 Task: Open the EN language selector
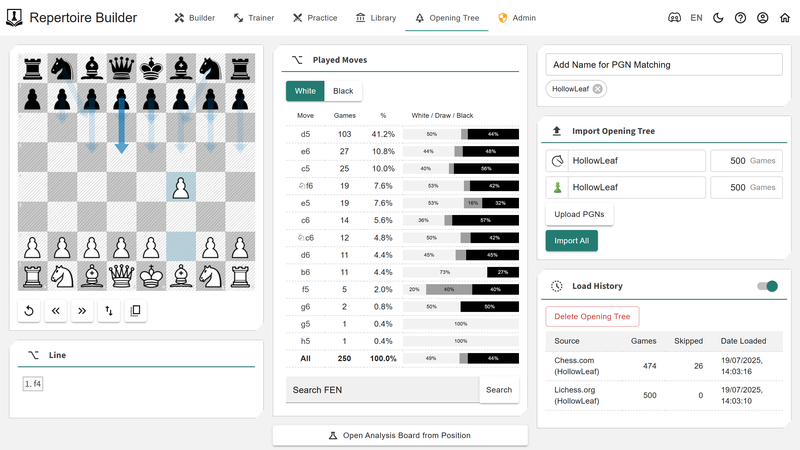696,18
